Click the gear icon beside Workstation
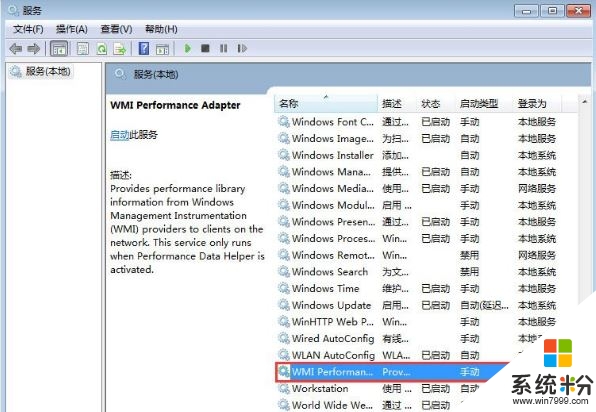 click(x=284, y=388)
